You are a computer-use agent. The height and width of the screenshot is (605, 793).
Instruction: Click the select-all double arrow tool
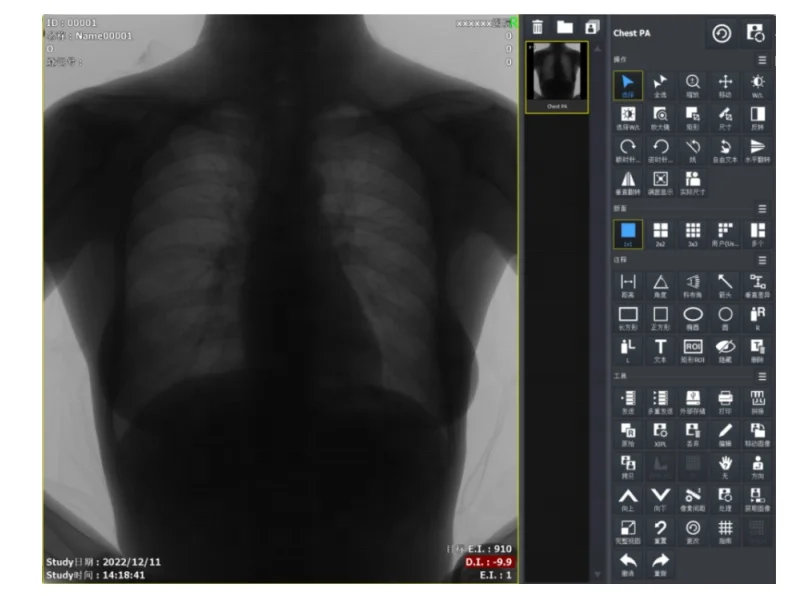tap(660, 85)
